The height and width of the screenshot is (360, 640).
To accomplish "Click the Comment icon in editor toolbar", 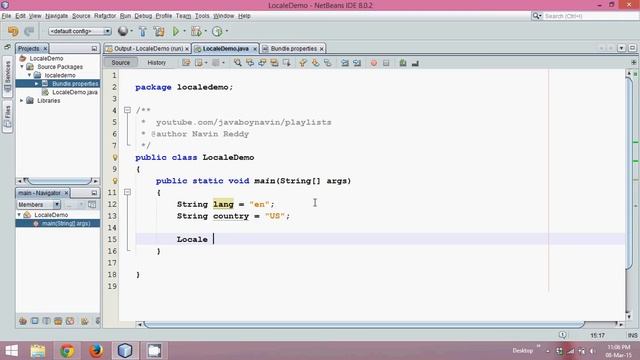I will (403, 63).
